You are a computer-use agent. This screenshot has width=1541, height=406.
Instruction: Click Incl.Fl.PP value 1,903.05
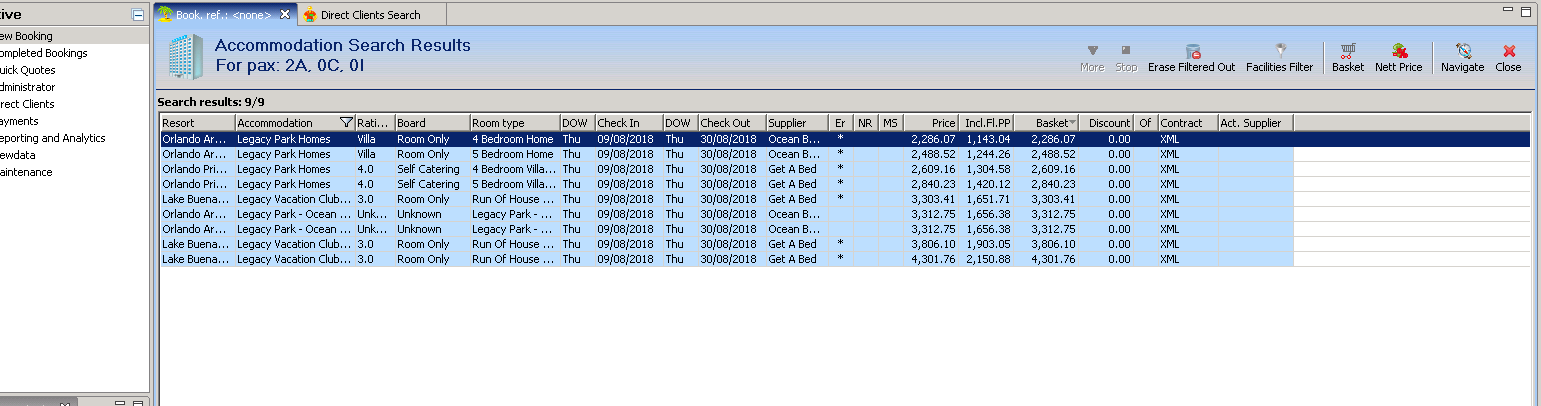988,244
